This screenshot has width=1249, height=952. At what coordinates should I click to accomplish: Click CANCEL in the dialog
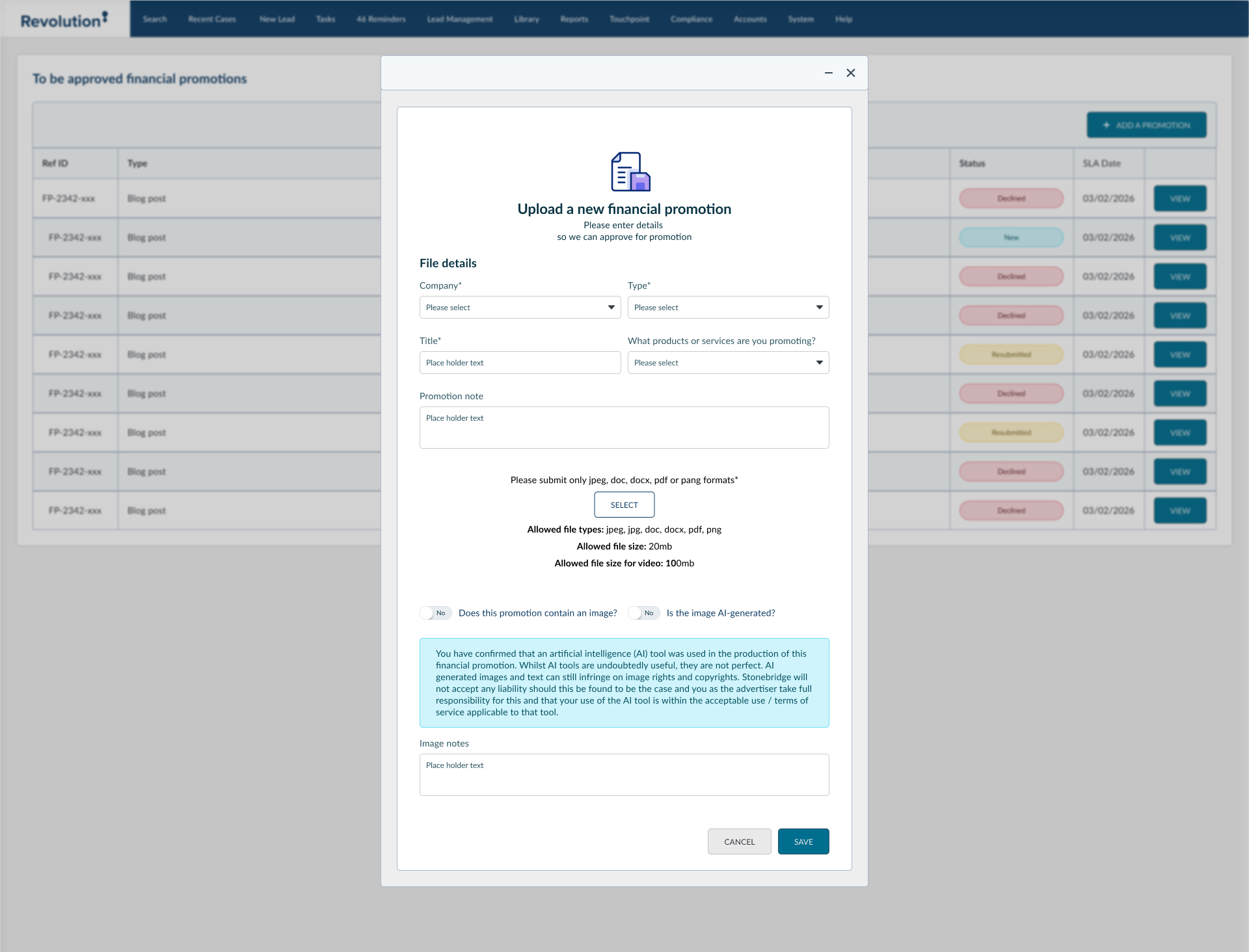click(739, 841)
